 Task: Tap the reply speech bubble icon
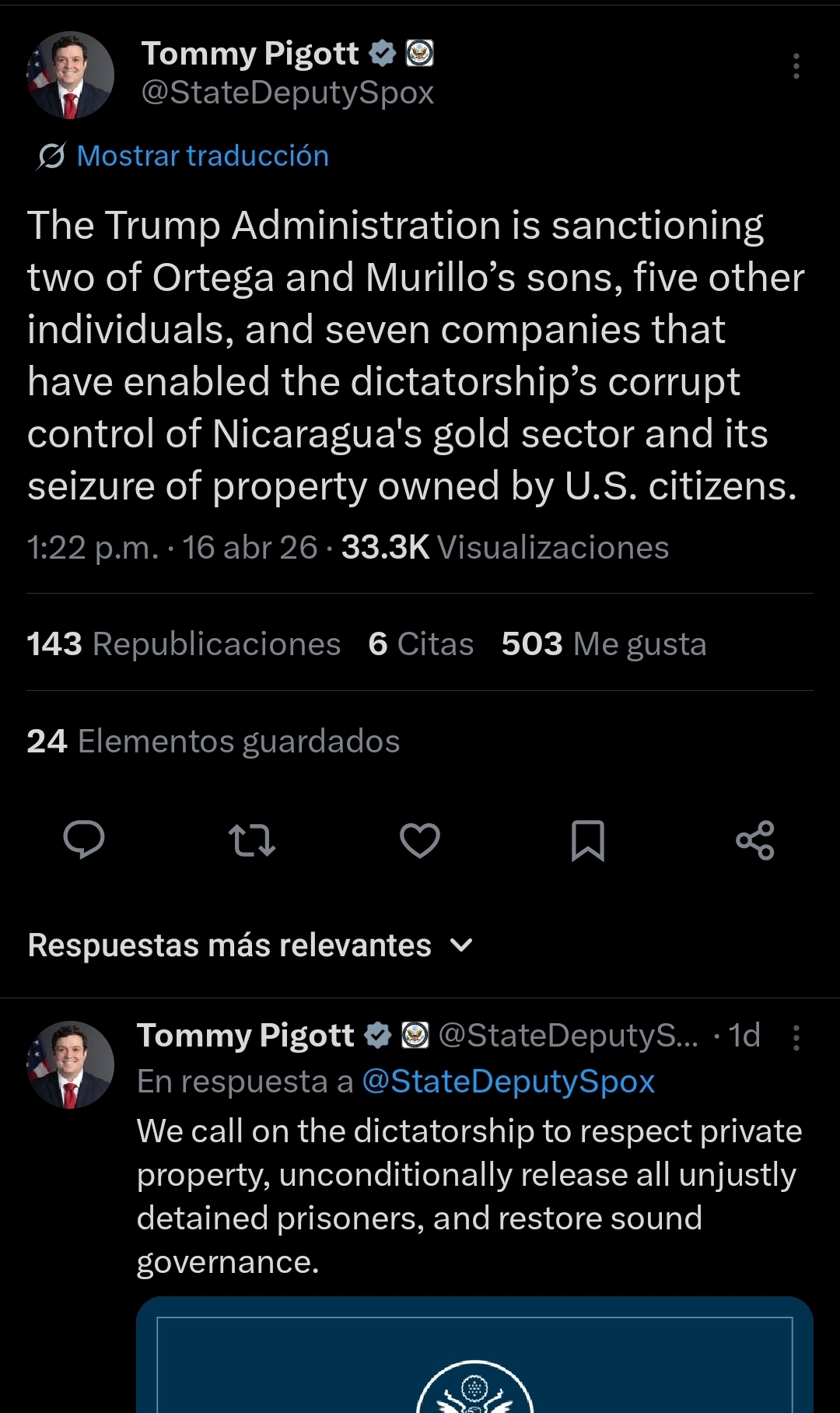click(84, 840)
